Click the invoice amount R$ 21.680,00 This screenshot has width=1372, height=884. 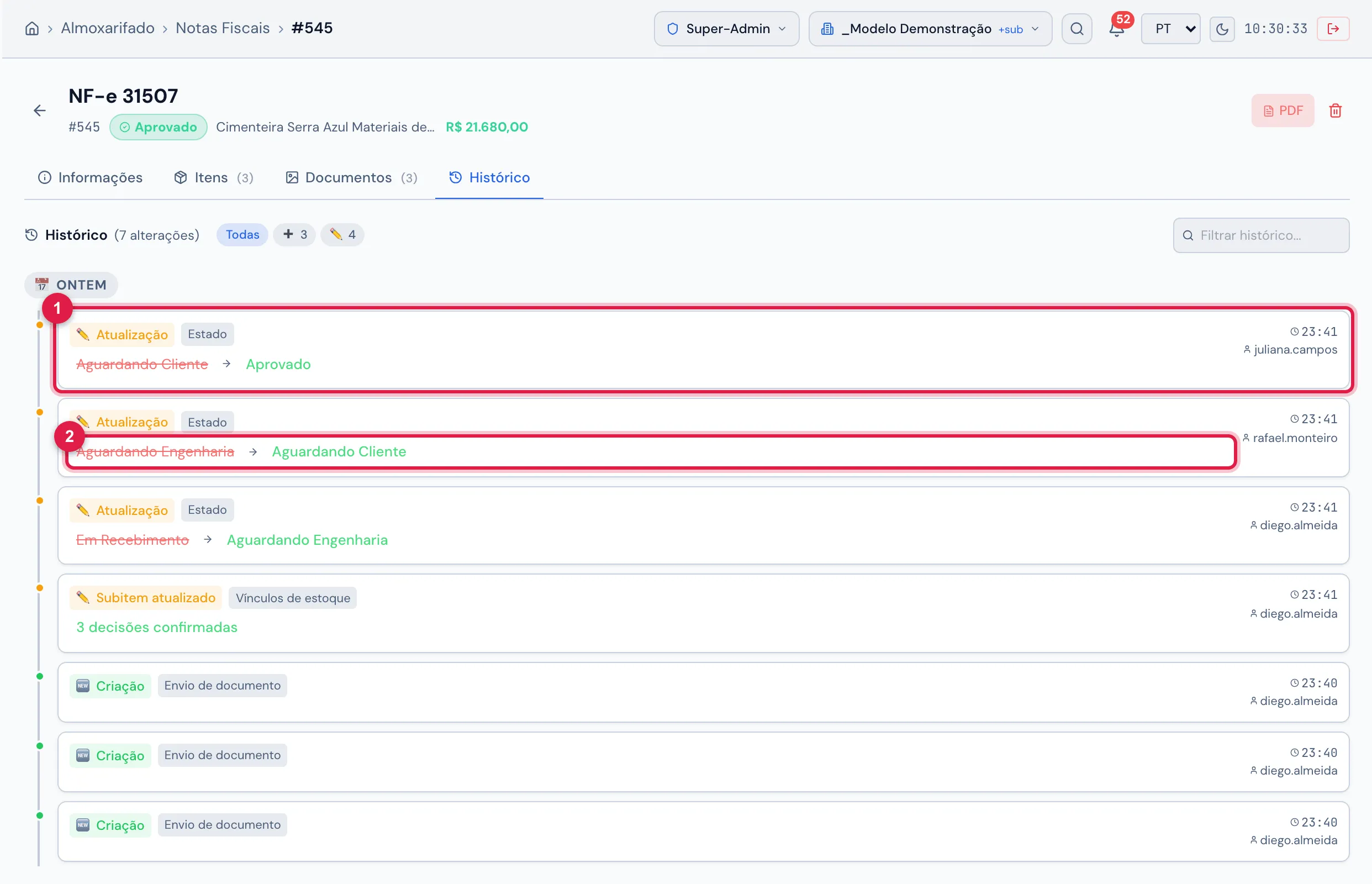click(487, 127)
